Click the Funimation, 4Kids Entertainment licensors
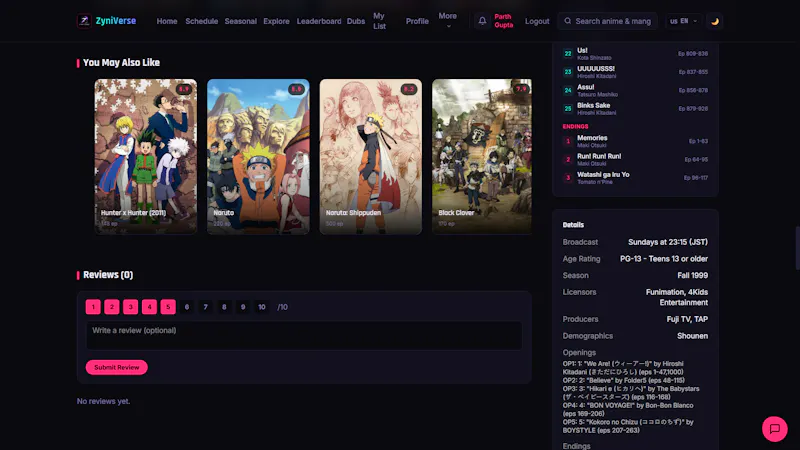Screen dimensions: 800x450 [x=677, y=297]
